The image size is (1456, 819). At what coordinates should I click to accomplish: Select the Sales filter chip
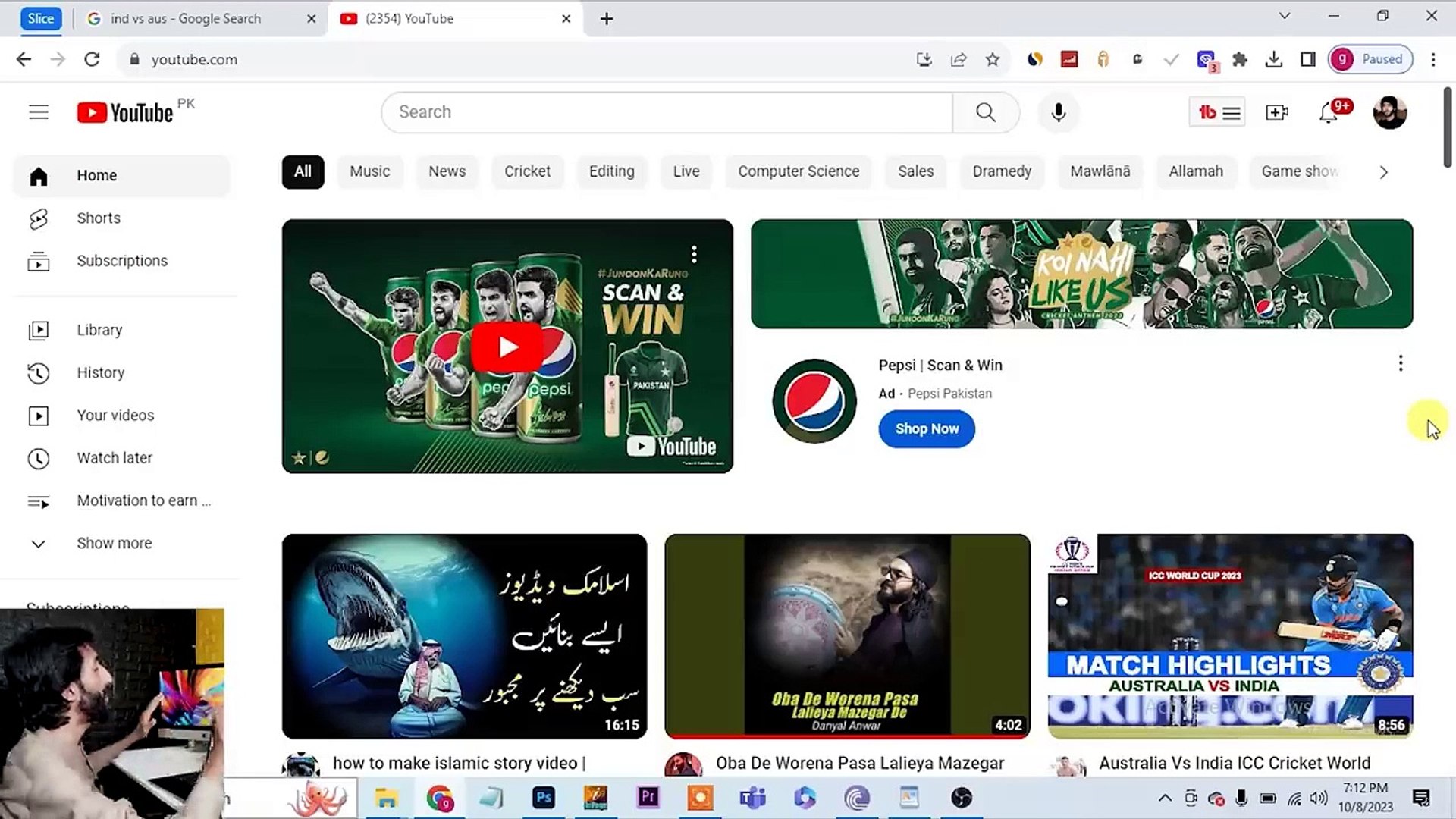pos(916,171)
